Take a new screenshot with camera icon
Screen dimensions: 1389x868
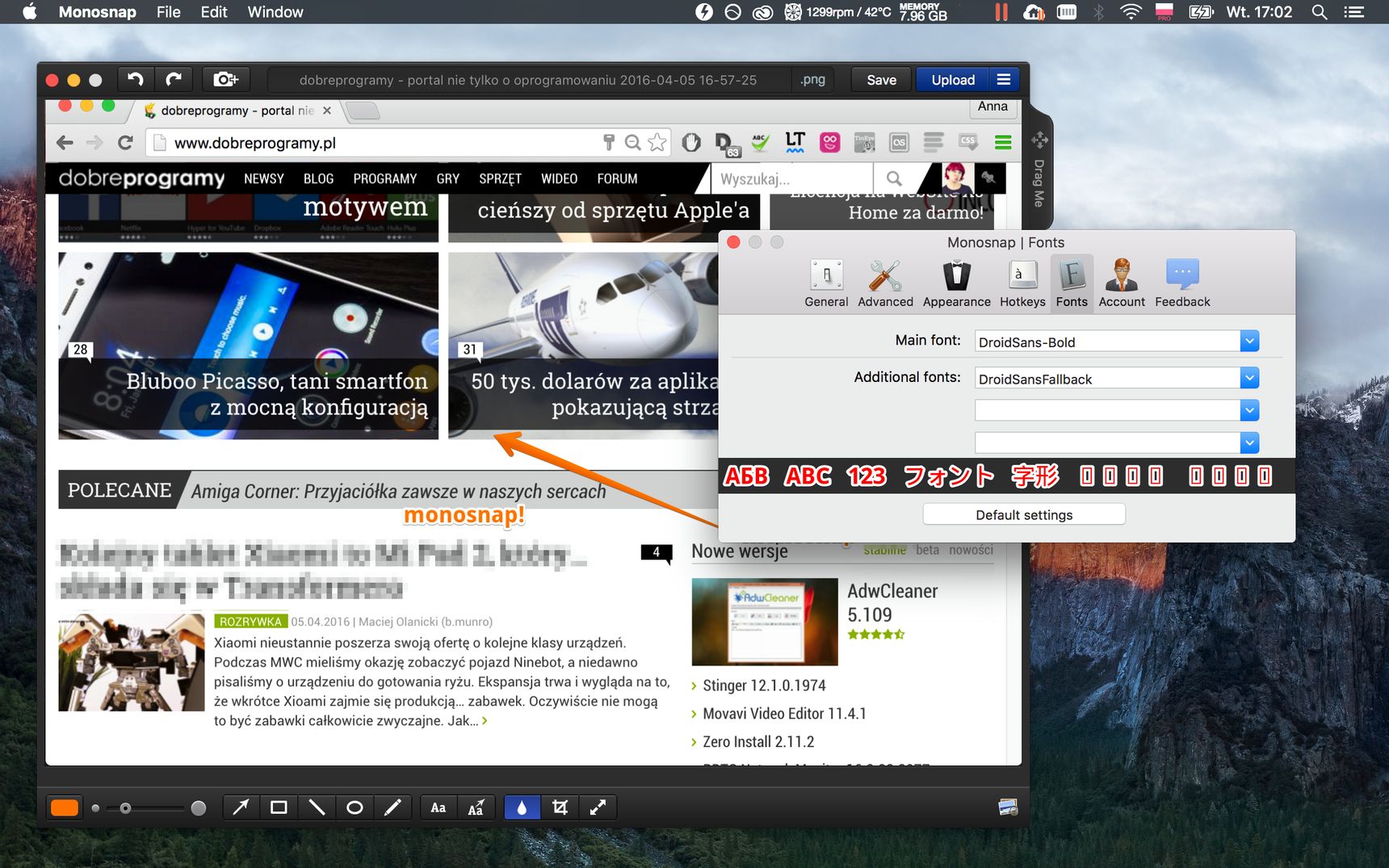coord(225,79)
